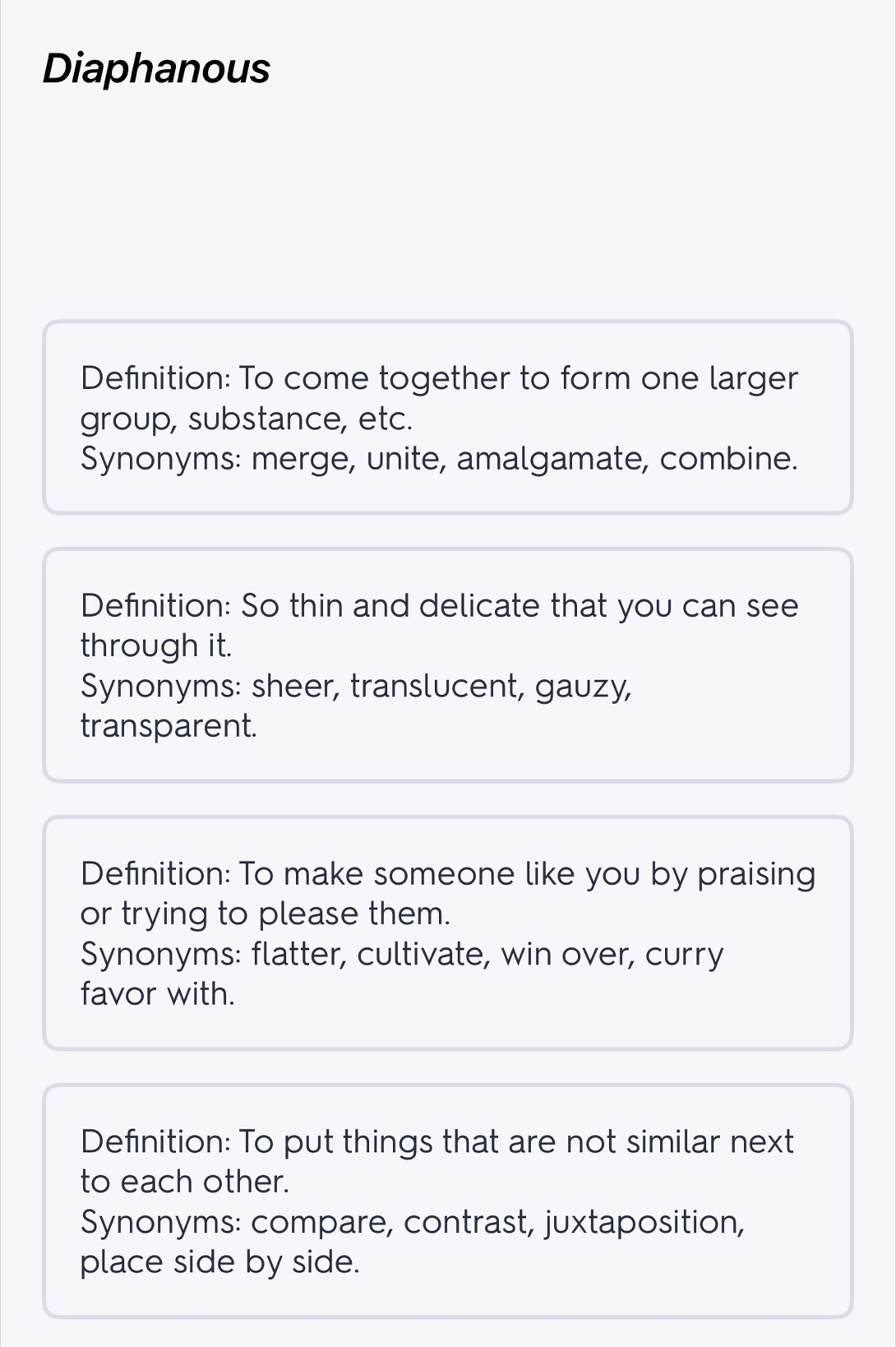Click the text 'to each other.' in last card
This screenshot has width=896, height=1347.
tap(185, 1182)
